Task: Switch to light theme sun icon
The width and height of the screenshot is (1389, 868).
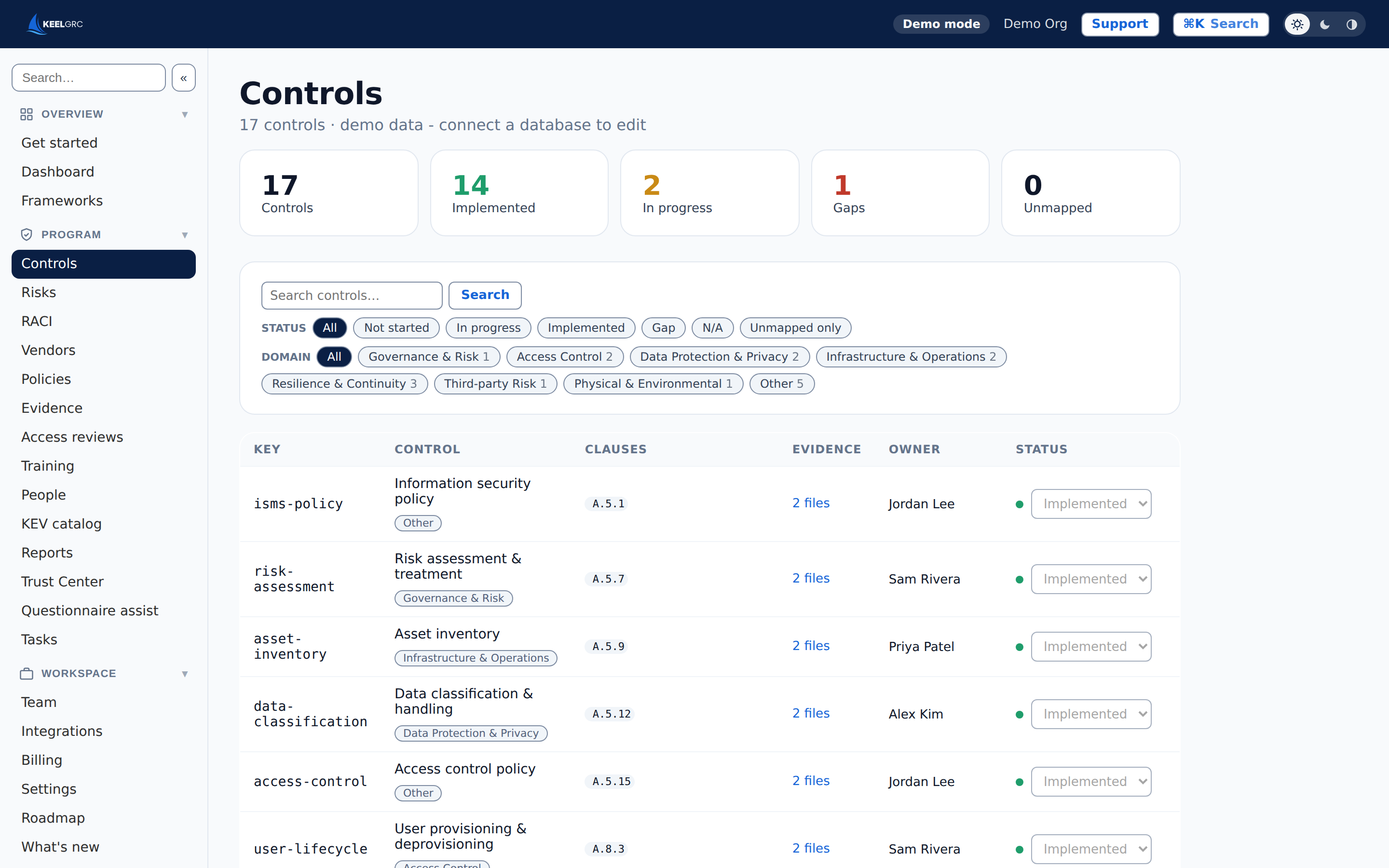Action: point(1297,24)
